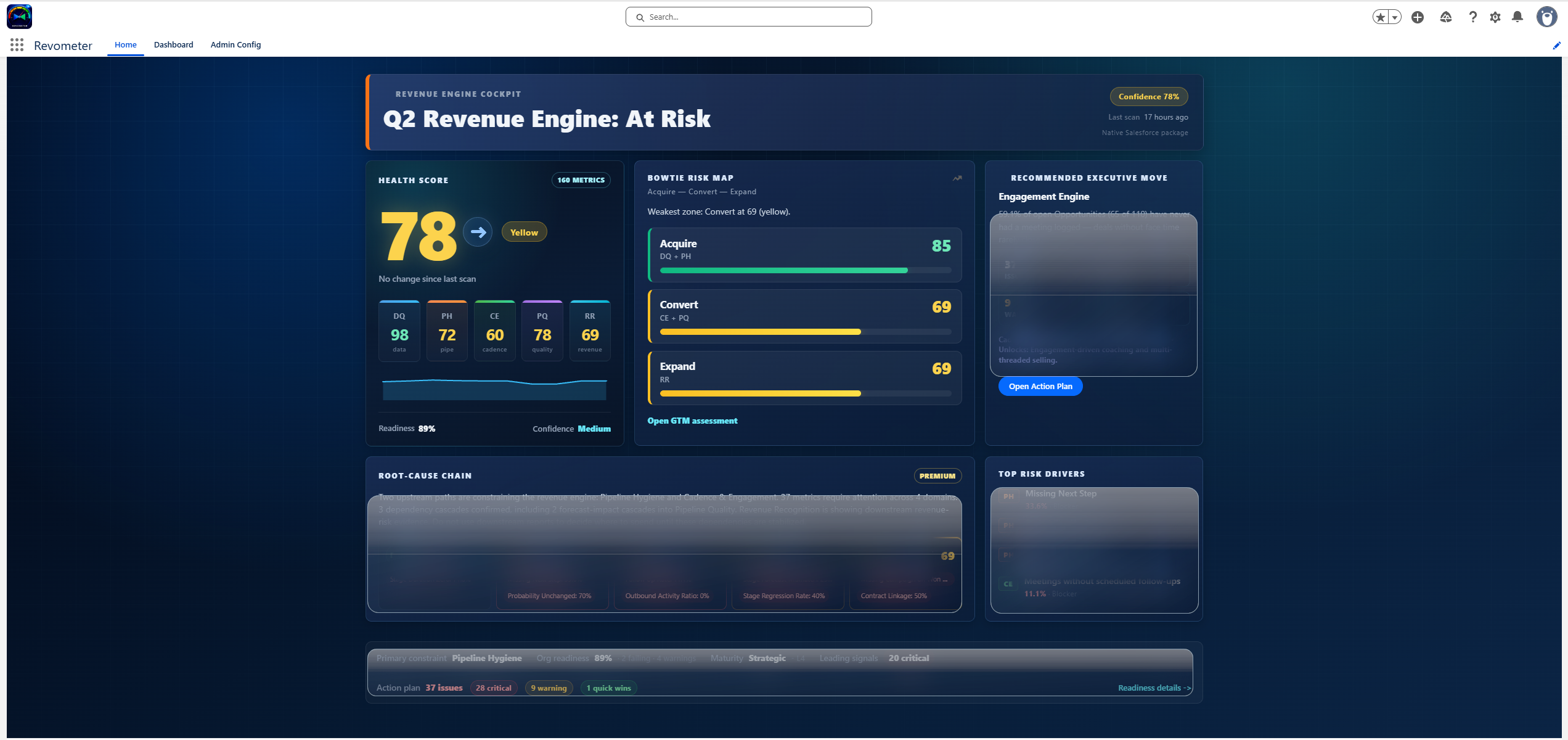Screen dimensions: 1568x740
Task: Click 'Contract Linkage: 50%' chain card
Action: [x=903, y=596]
